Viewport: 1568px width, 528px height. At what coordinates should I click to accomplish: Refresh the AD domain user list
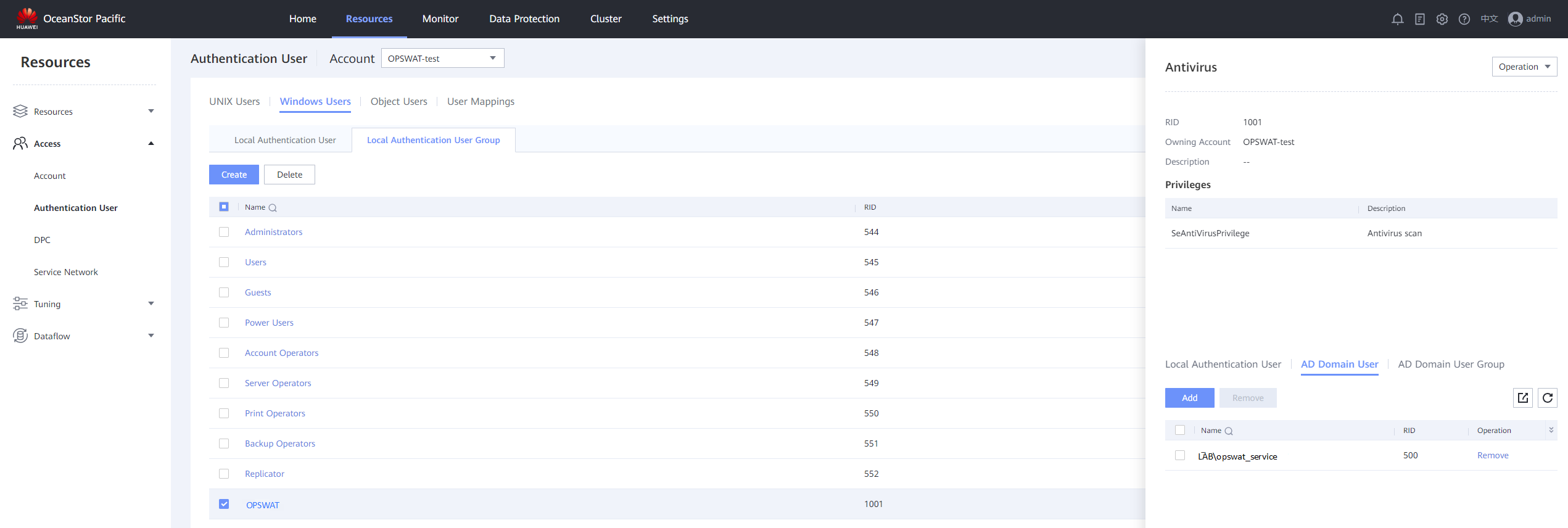coord(1547,398)
